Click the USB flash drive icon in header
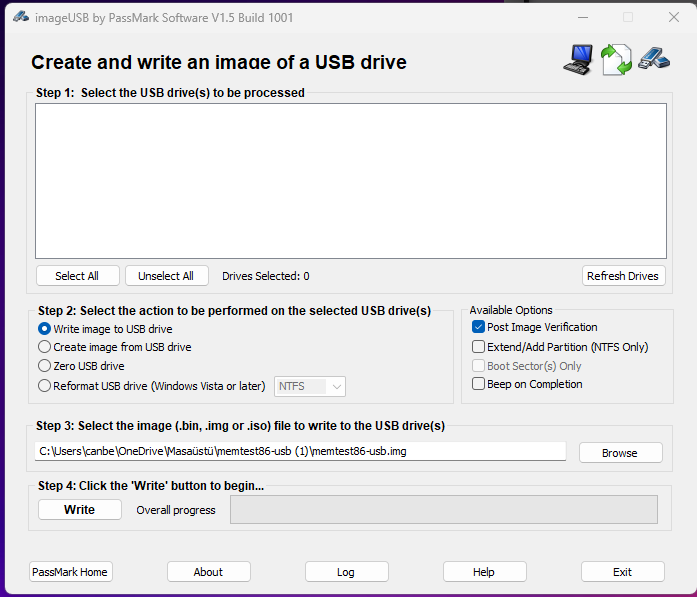Viewport: 697px width, 597px height. click(654, 58)
